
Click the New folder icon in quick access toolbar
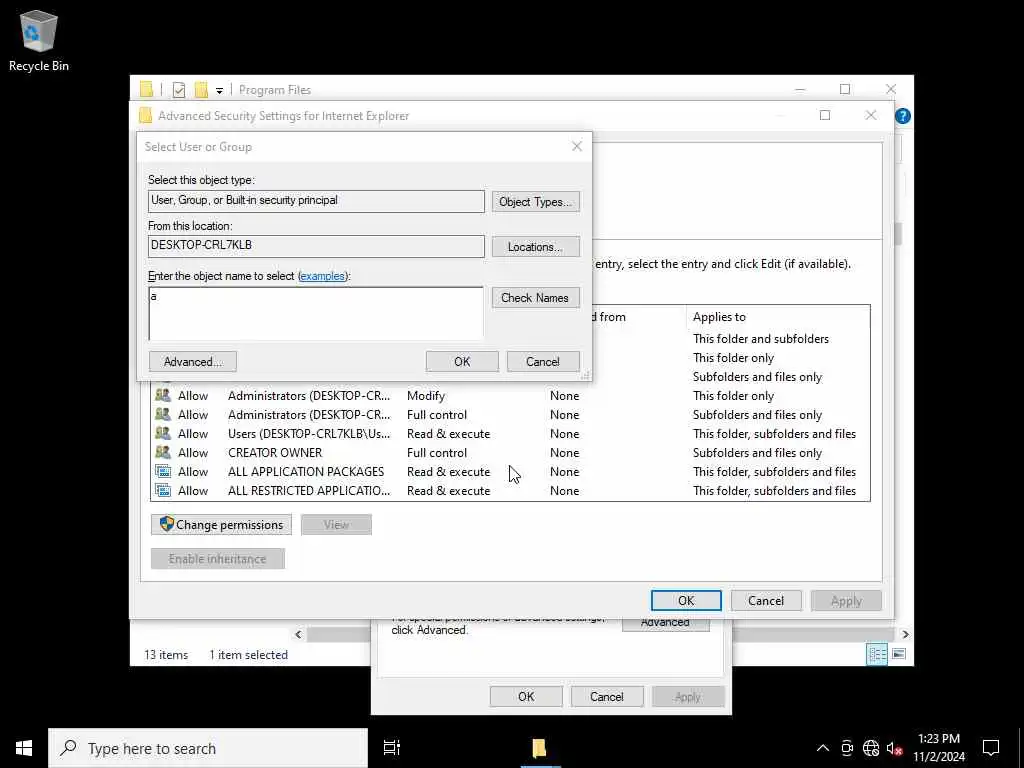click(201, 90)
